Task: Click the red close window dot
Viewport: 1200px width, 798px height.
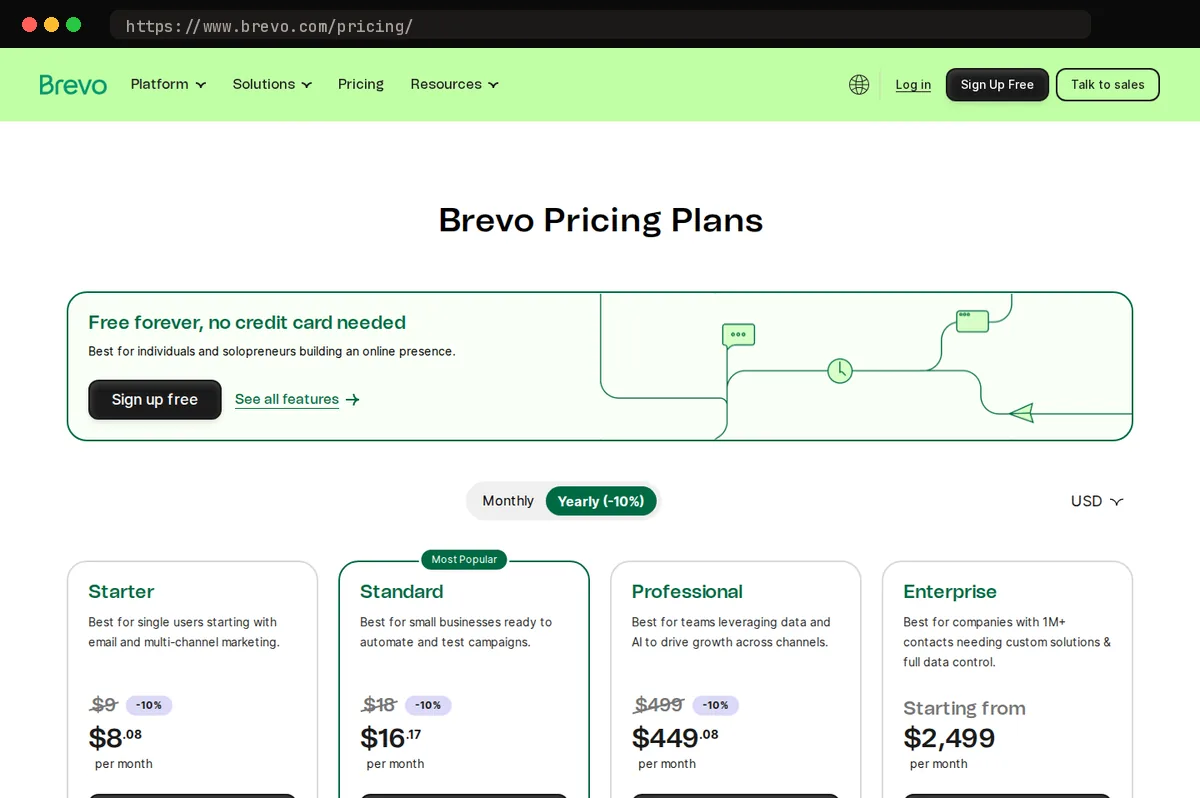Action: tap(29, 24)
